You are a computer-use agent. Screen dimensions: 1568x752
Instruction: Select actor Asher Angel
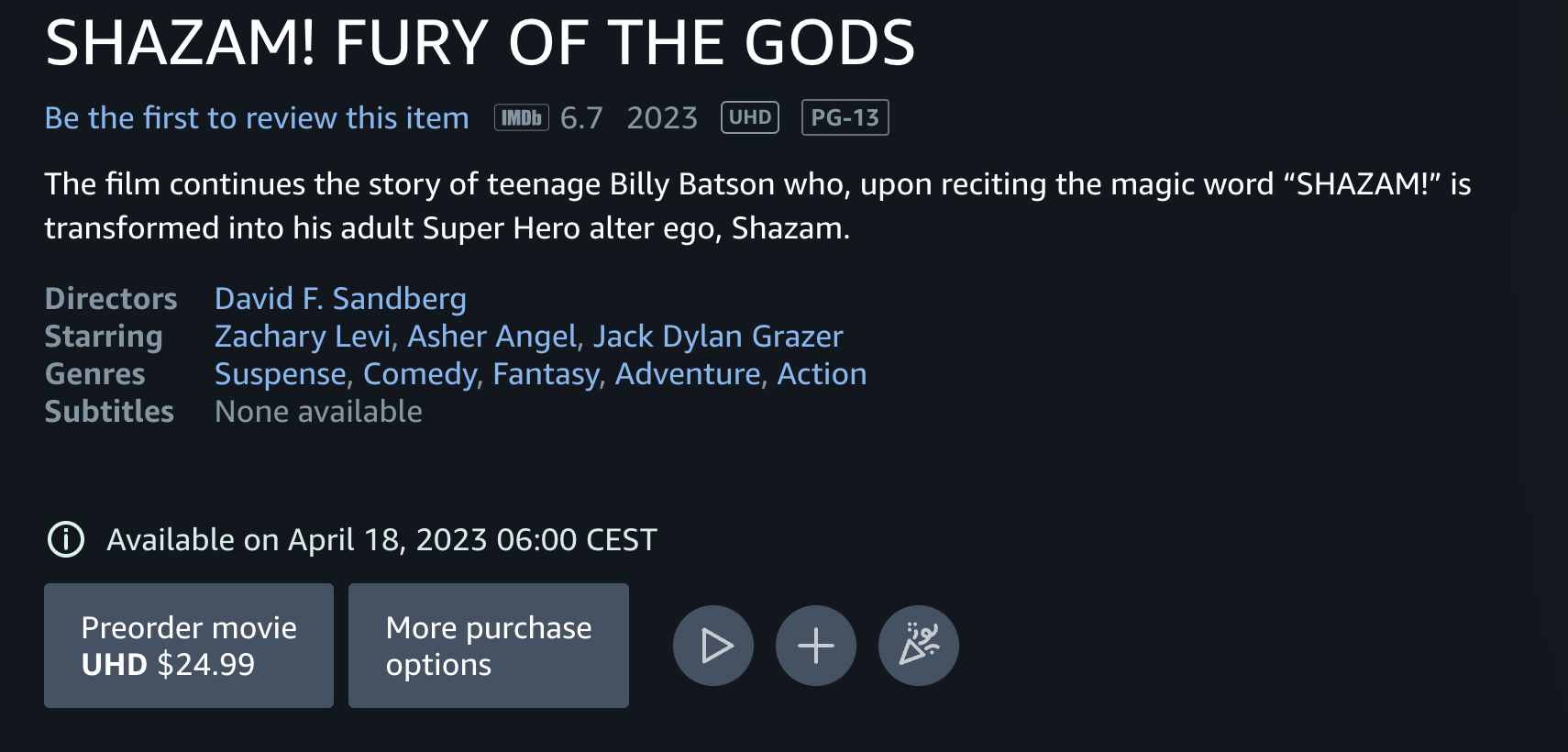coord(492,337)
